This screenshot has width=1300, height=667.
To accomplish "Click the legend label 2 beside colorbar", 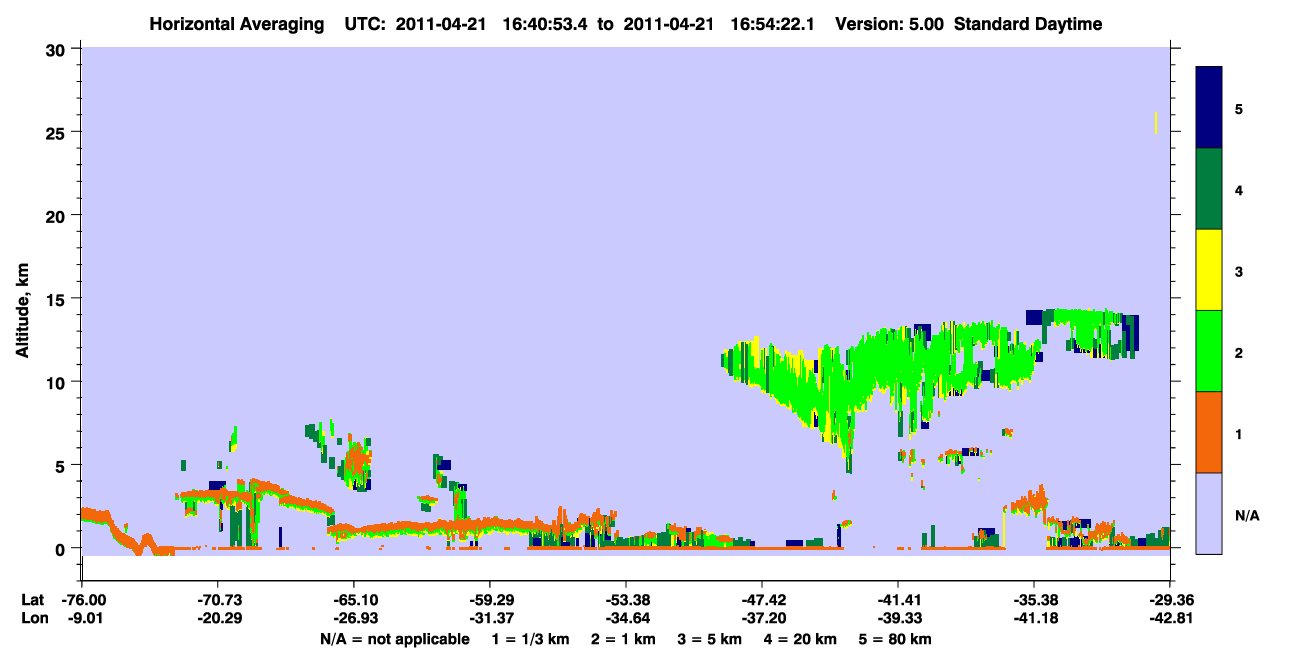I will [x=1239, y=352].
